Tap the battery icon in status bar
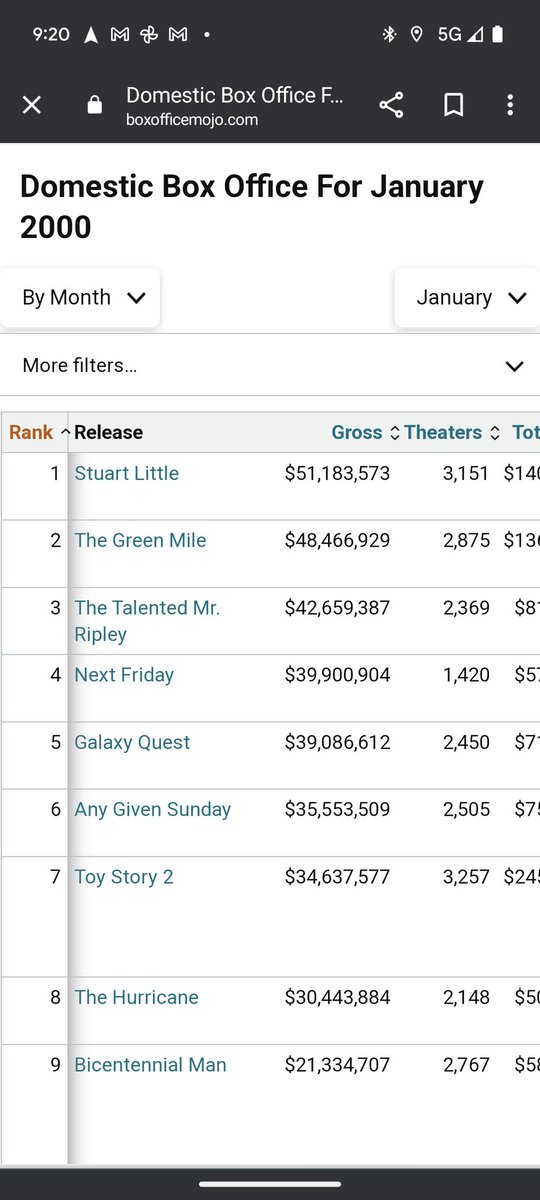 click(497, 34)
